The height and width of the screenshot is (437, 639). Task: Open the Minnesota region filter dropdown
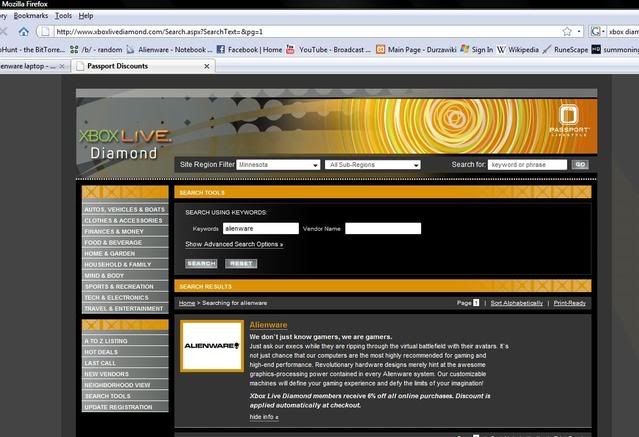(278, 165)
